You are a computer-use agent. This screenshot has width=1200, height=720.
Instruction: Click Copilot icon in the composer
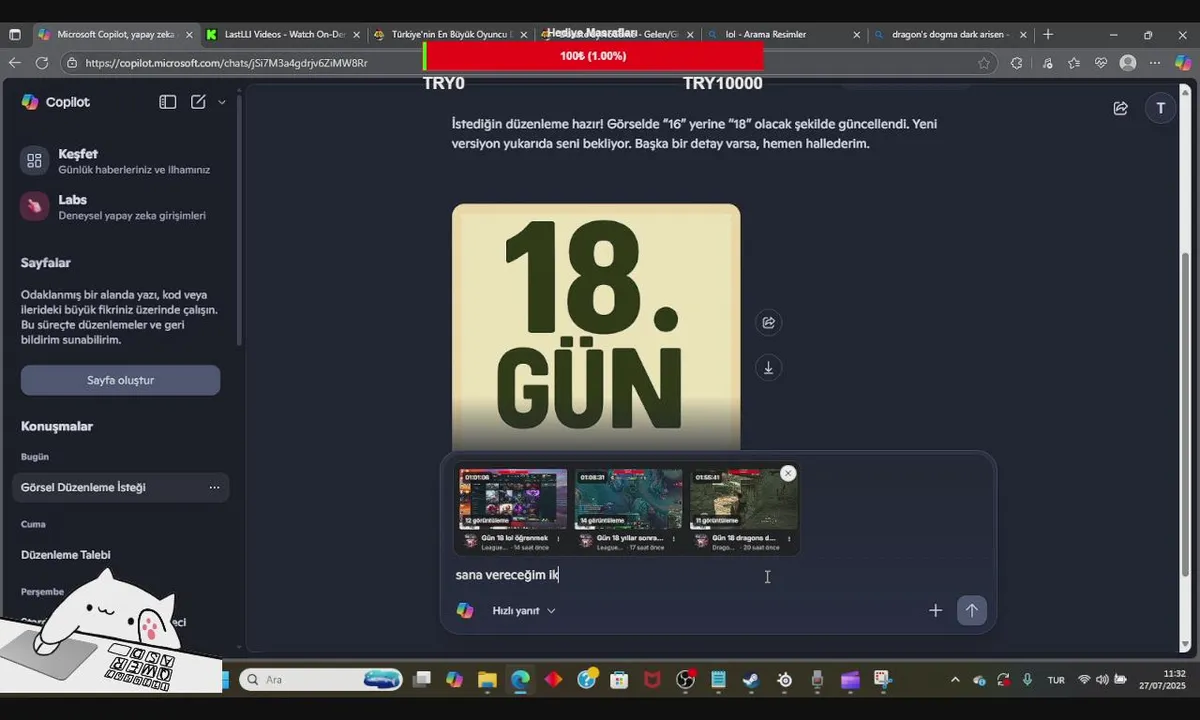(465, 610)
